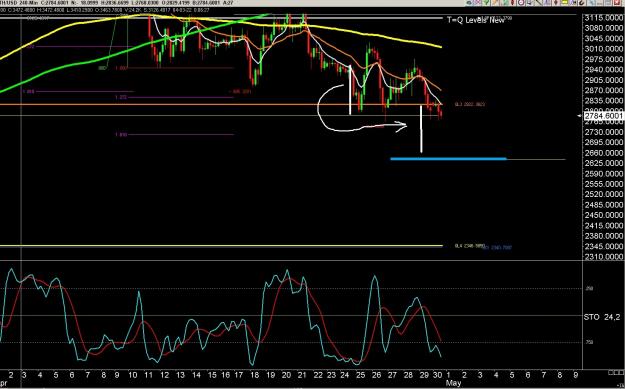Viewport: 625px width, 389px height.
Task: Click the yellow bar toolbar icon
Action: pos(564,2)
